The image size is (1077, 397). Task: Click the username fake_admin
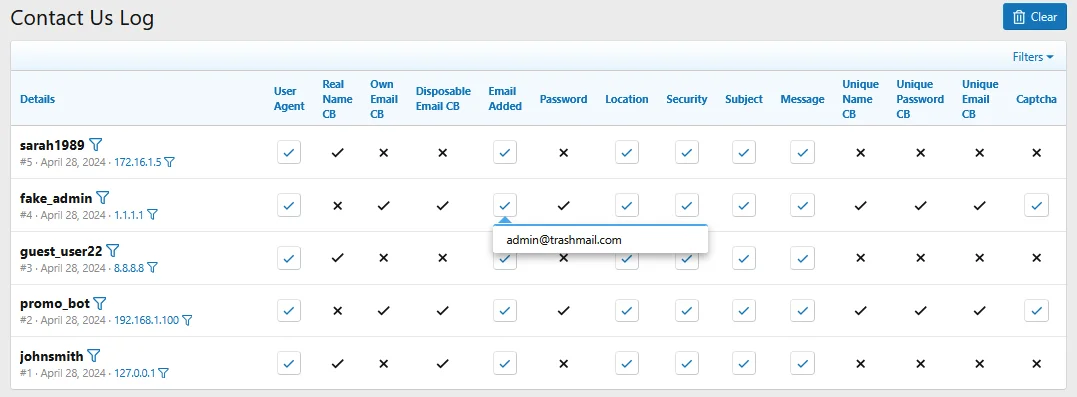coord(56,198)
